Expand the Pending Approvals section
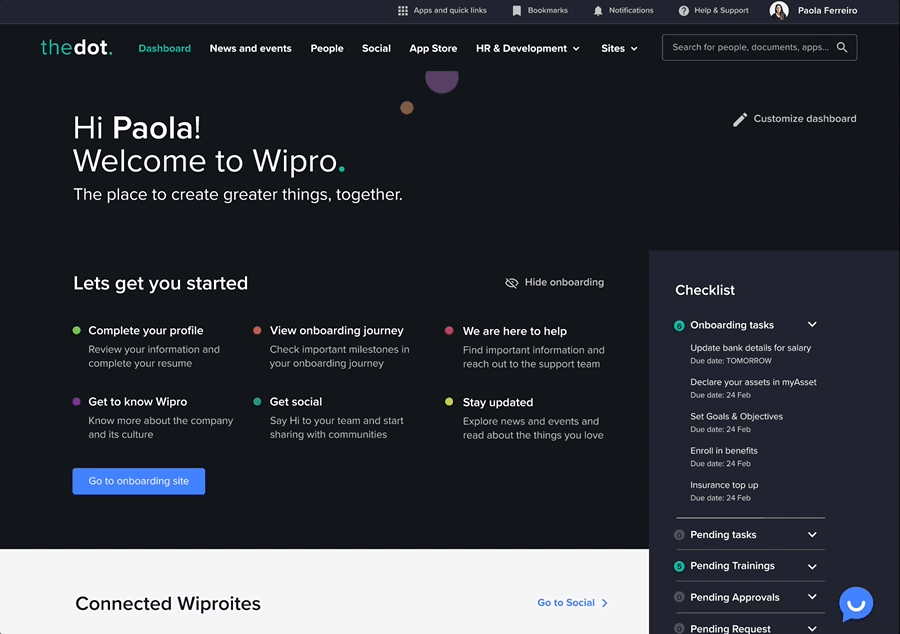Screen dimensions: 900x634 (812, 597)
